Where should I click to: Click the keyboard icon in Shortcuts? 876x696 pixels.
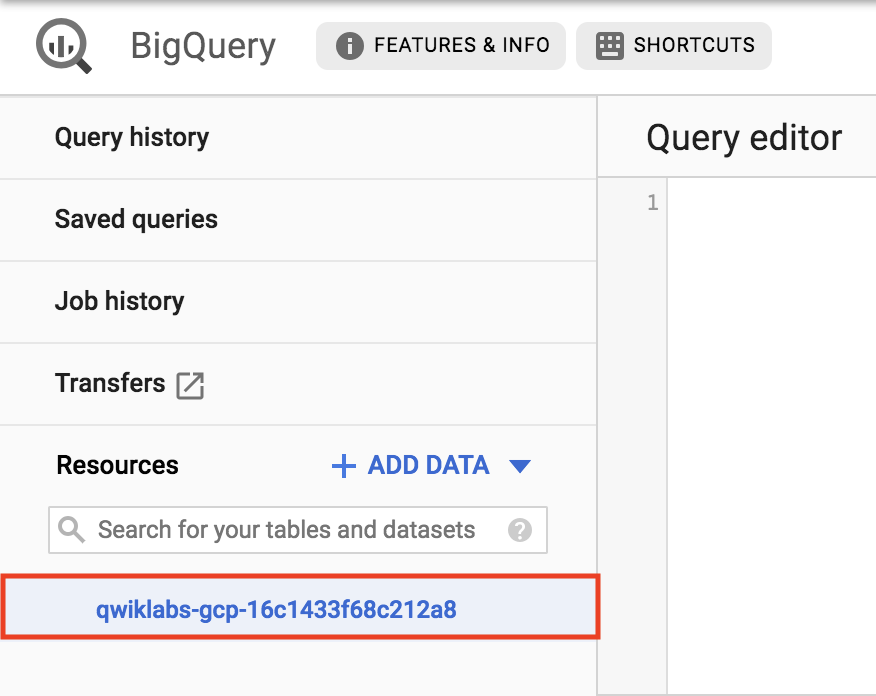point(610,46)
